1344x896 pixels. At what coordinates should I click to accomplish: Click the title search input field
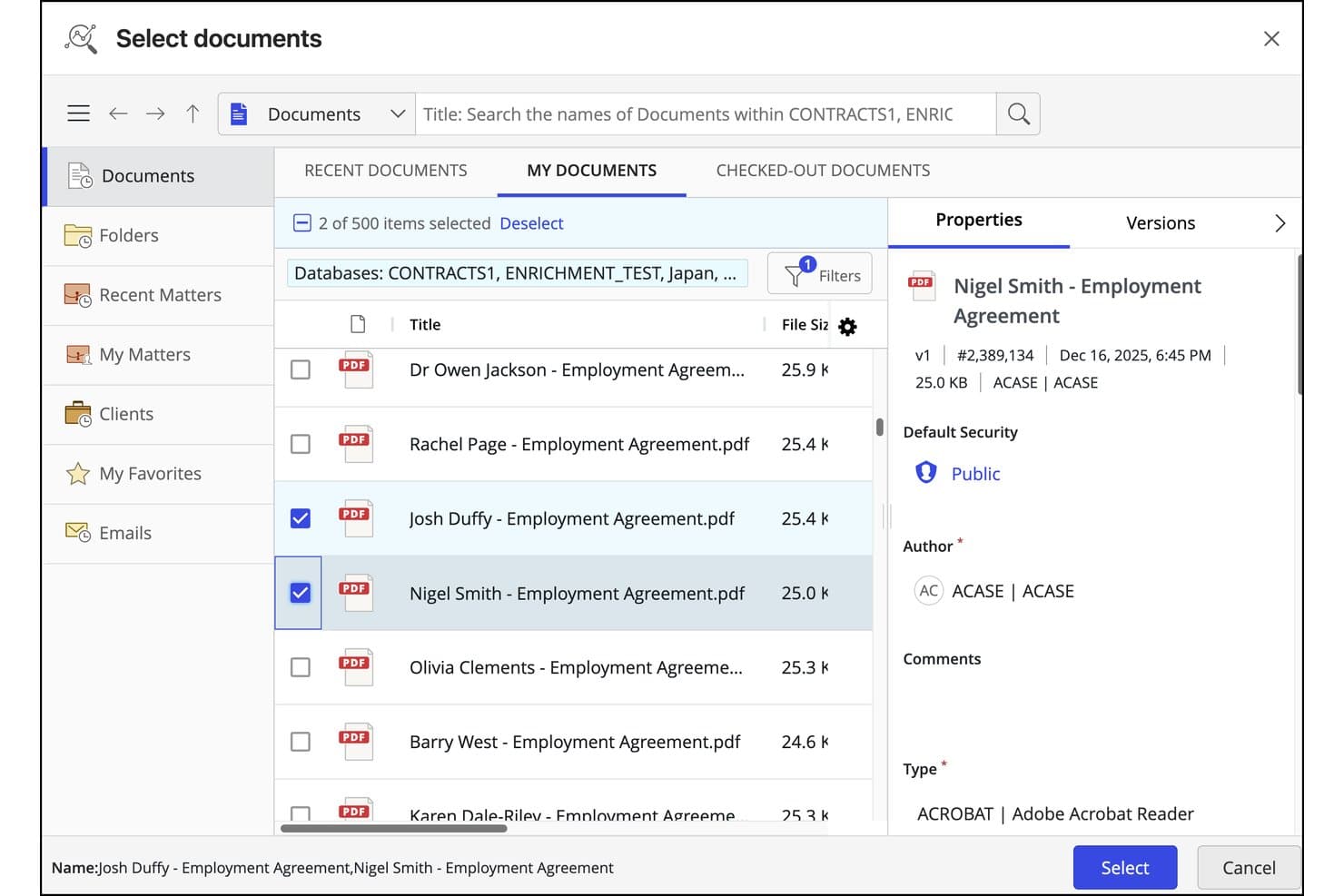(x=706, y=113)
